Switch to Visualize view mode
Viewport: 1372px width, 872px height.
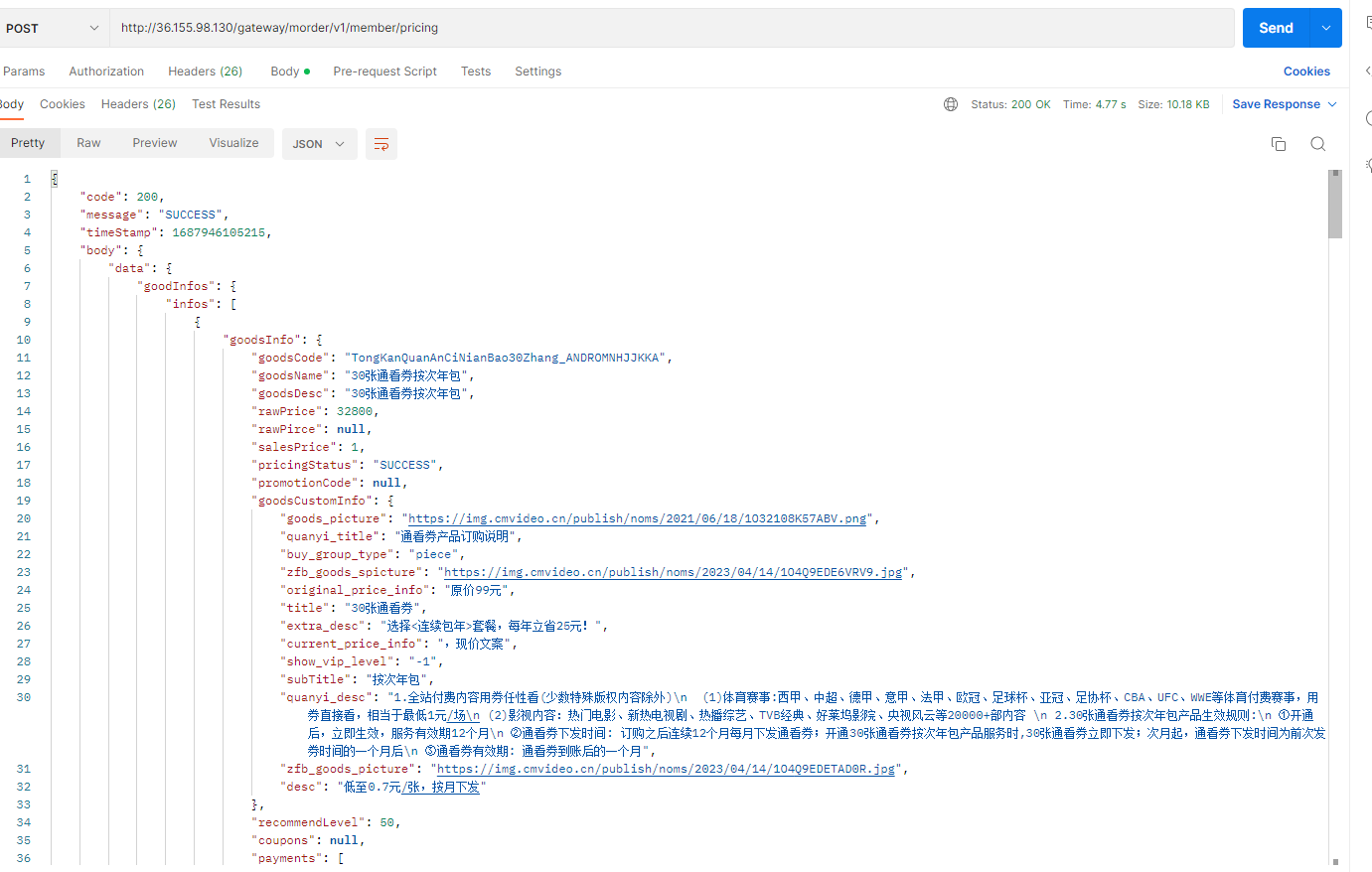pos(233,143)
